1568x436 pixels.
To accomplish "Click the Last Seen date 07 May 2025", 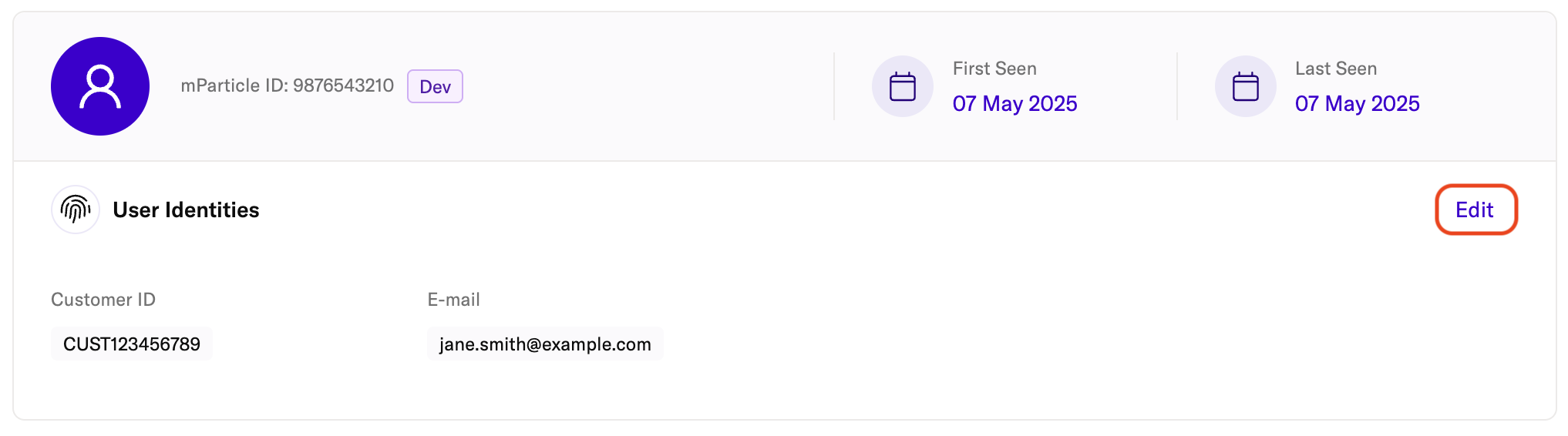I will (1357, 103).
